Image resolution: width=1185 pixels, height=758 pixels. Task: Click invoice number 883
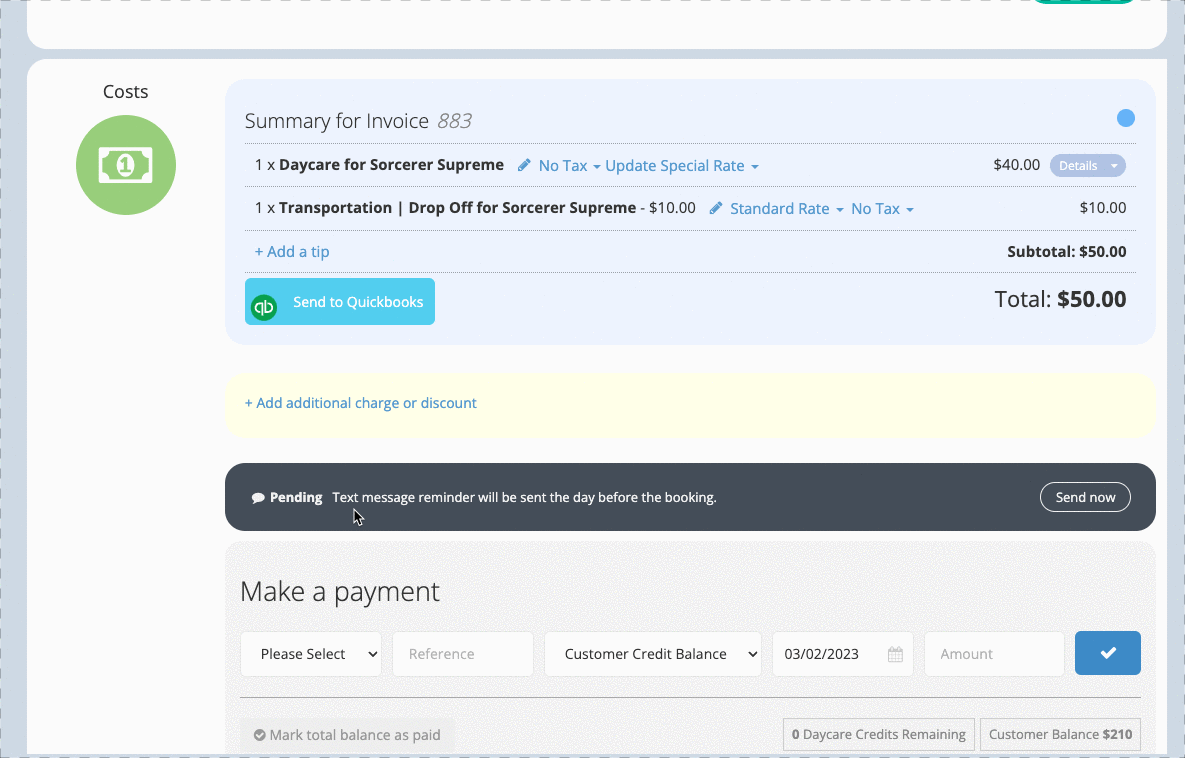click(455, 121)
